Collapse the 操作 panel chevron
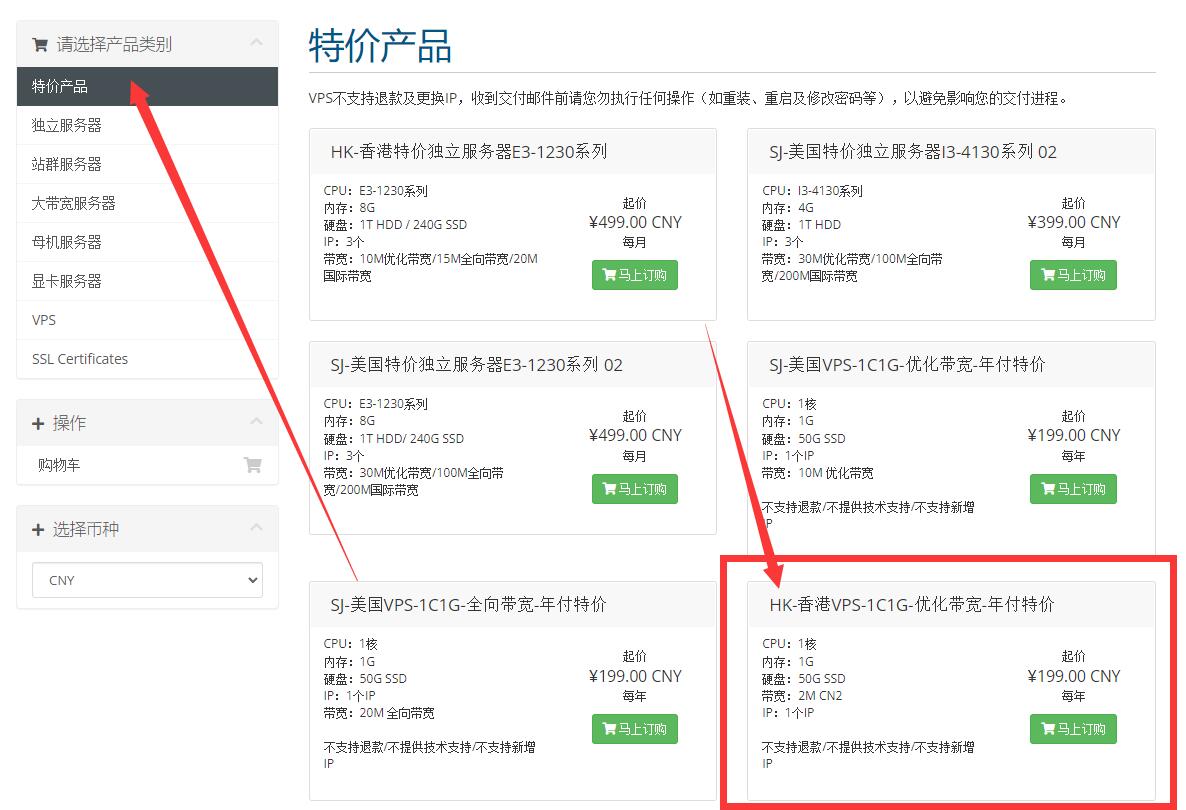 (x=256, y=422)
